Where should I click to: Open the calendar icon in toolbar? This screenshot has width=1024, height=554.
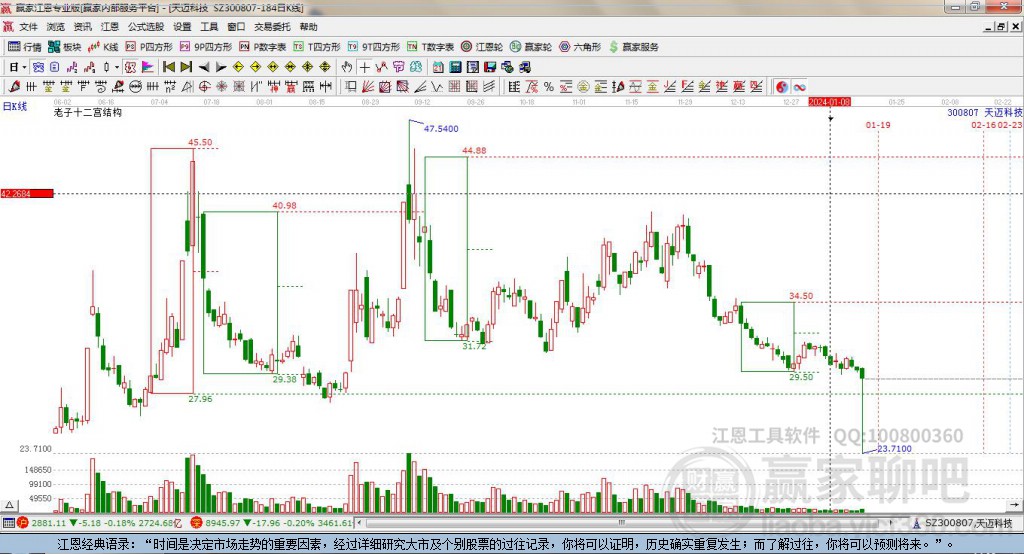coord(438,67)
